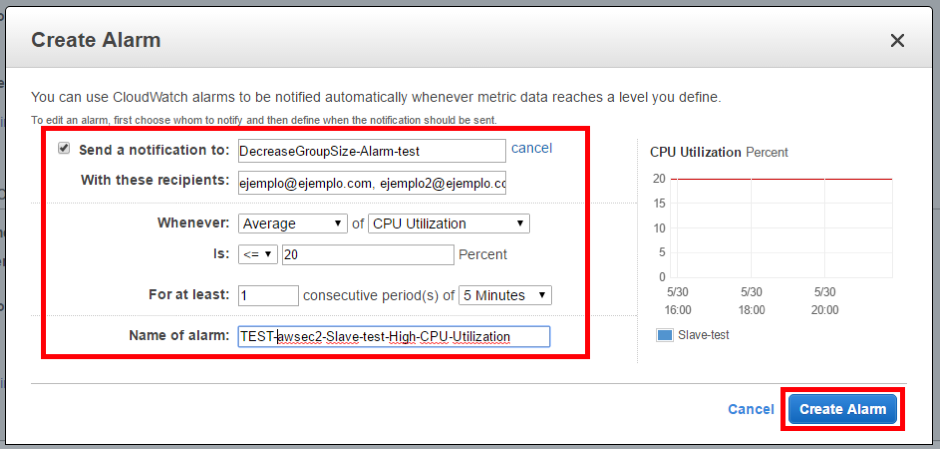The image size is (940, 449).
Task: Close the Create Alarm dialog with X
Action: (897, 41)
